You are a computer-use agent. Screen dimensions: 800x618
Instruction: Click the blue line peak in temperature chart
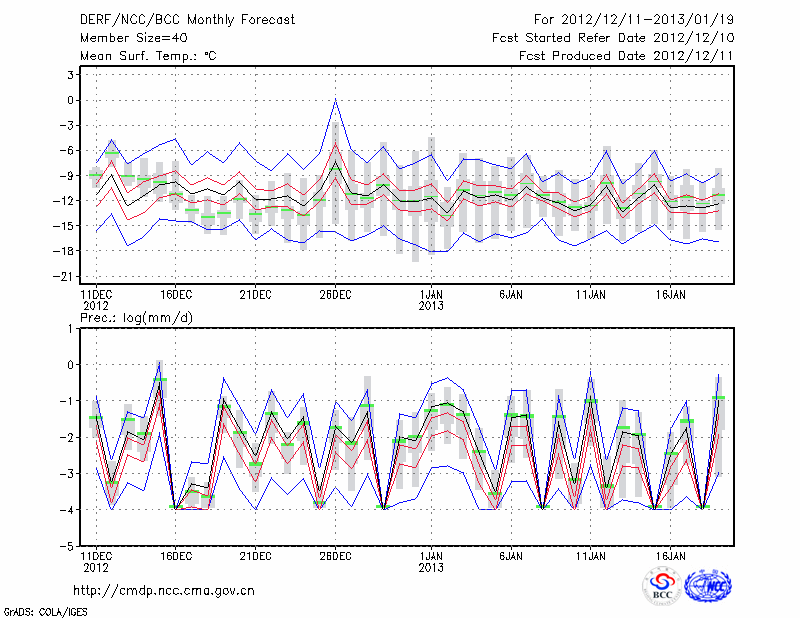pos(335,99)
